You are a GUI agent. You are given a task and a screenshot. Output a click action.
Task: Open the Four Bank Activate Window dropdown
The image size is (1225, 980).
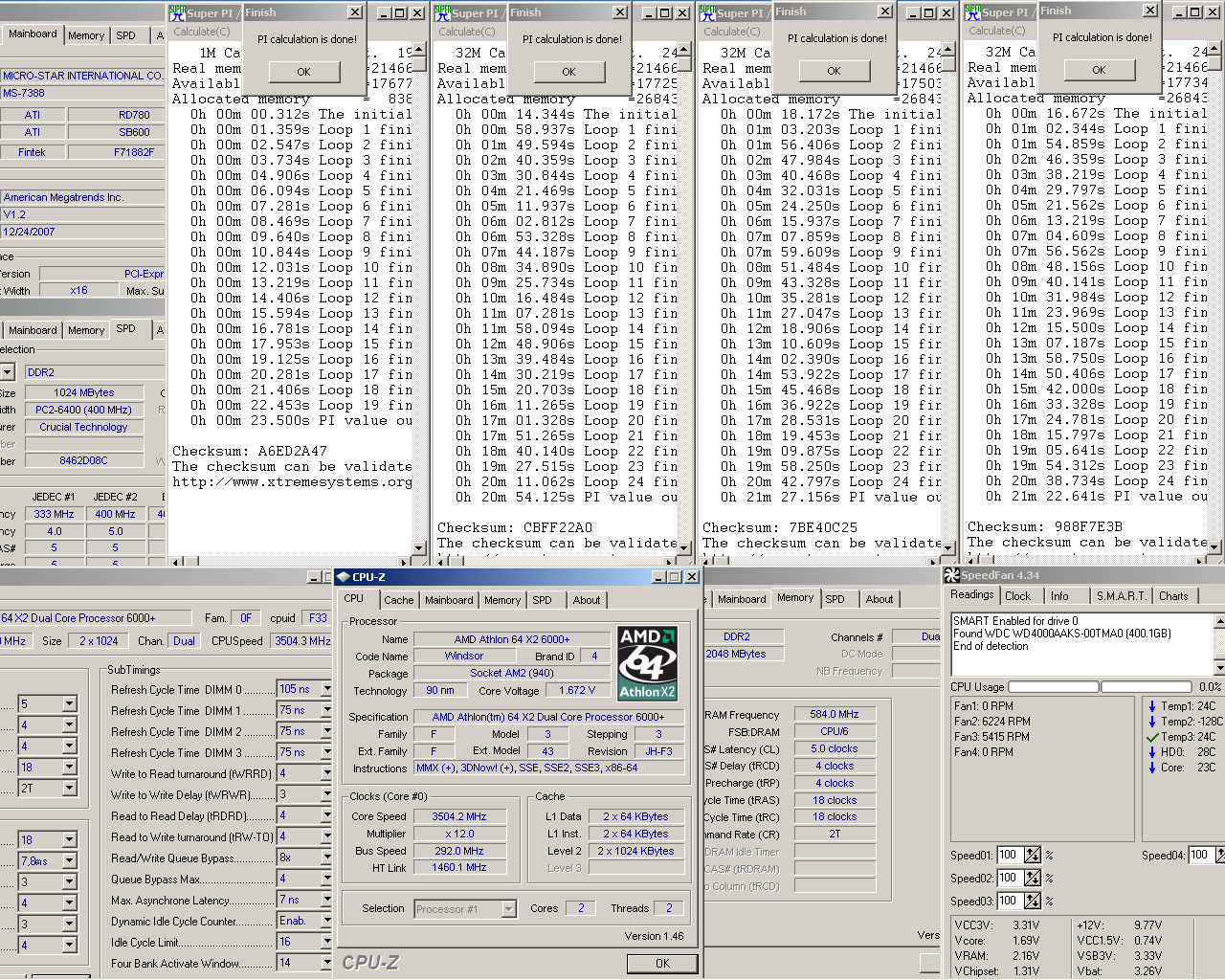click(x=326, y=963)
